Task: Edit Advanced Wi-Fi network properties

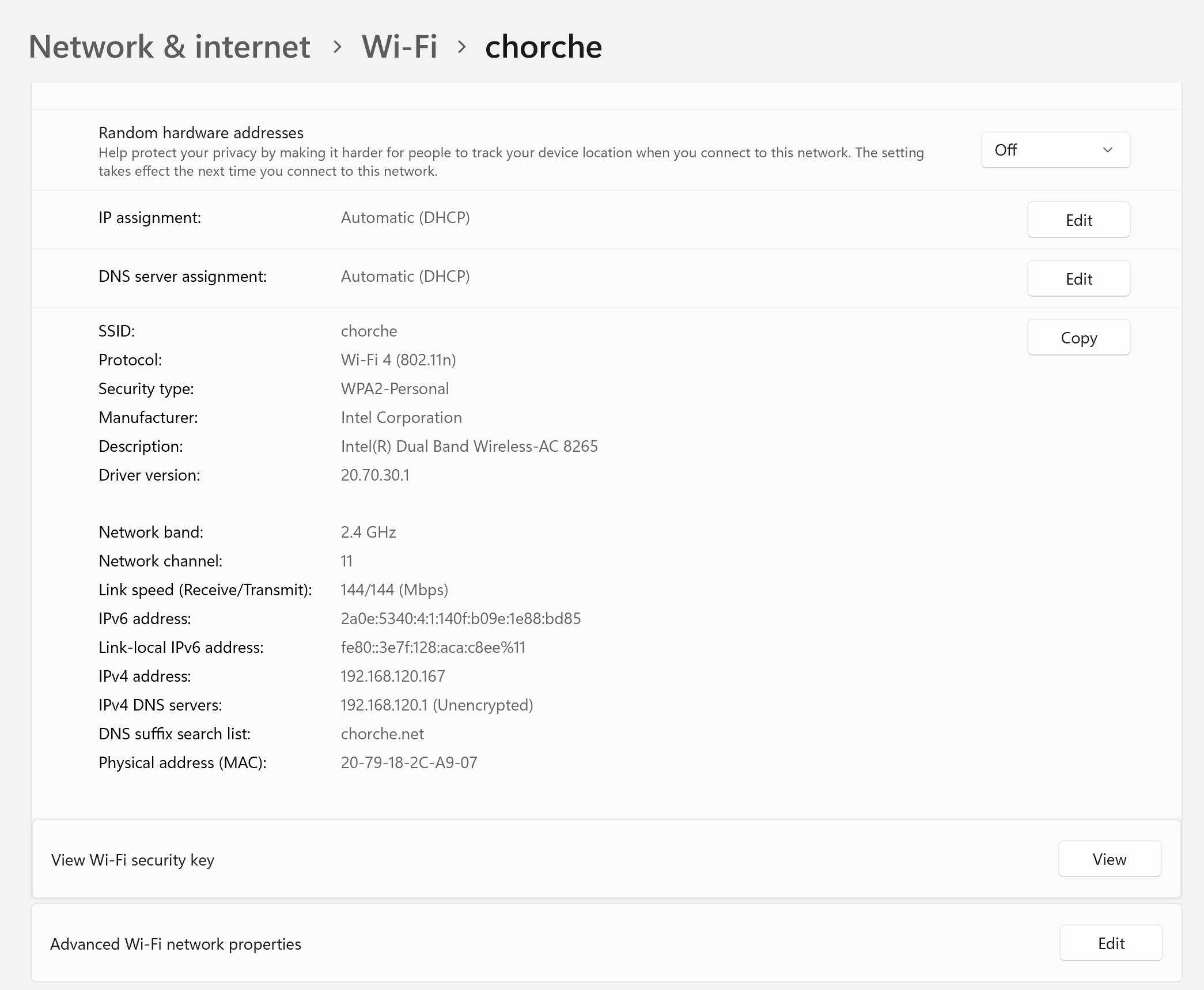Action: point(1111,943)
